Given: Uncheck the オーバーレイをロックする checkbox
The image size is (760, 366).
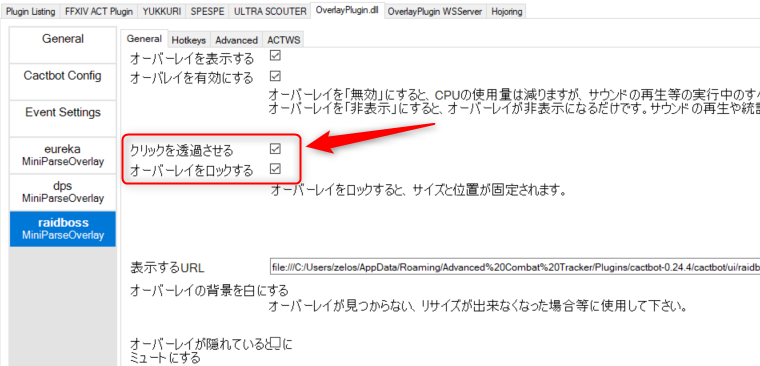Looking at the screenshot, I should click(x=275, y=169).
